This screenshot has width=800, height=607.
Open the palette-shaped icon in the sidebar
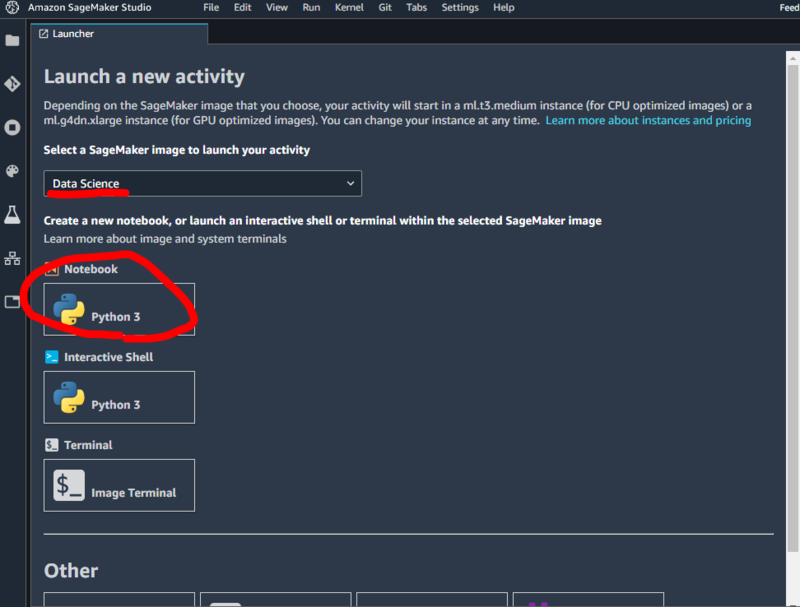coord(12,171)
